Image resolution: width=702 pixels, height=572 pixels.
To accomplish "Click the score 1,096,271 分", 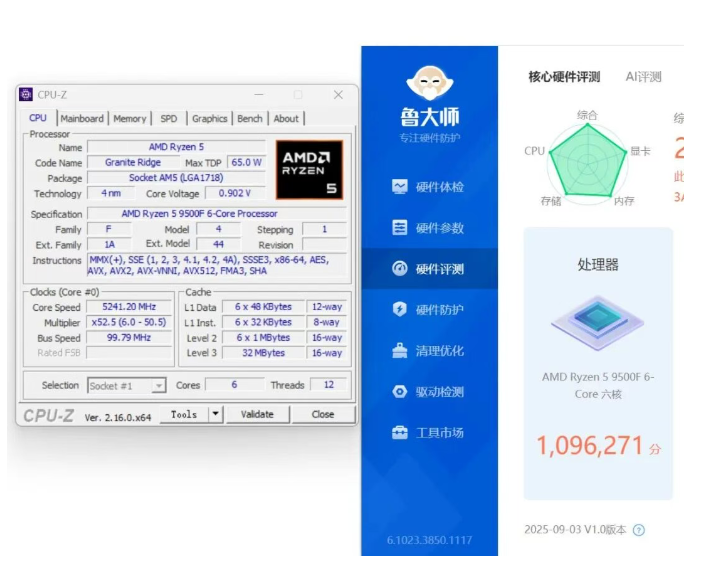I will 598,446.
